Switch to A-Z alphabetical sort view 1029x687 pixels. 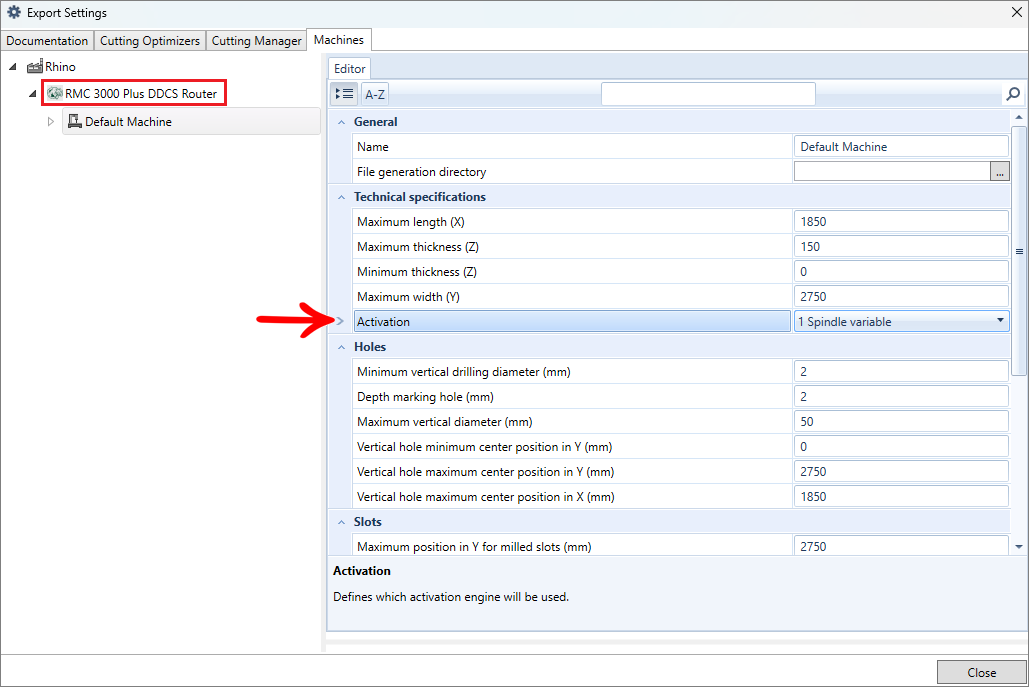tap(375, 94)
